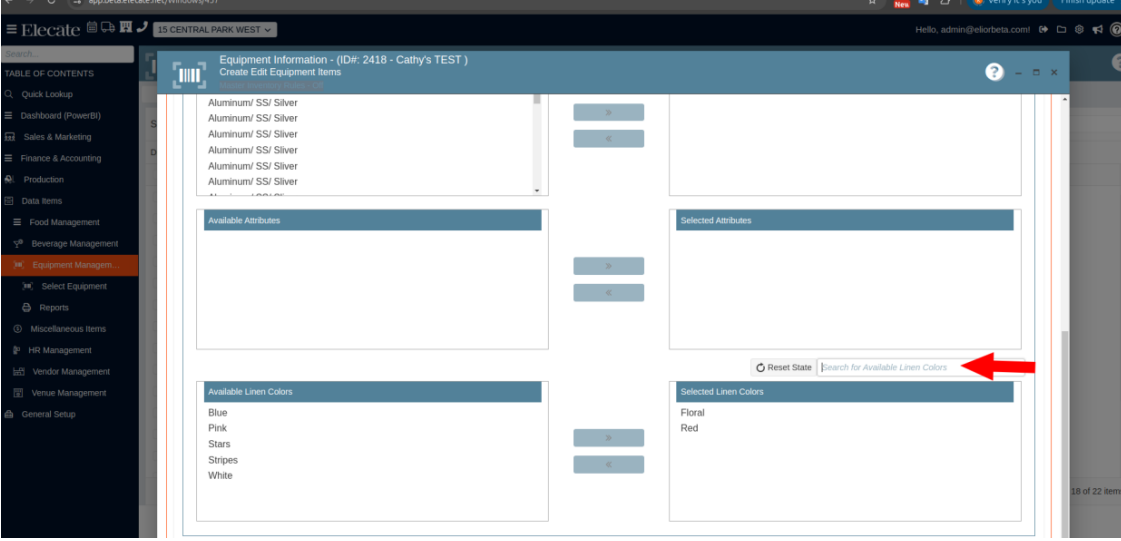Open Dashboard (PowerBI) in sidebar
Image resolution: width=1121 pixels, height=541 pixels.
click(x=60, y=116)
